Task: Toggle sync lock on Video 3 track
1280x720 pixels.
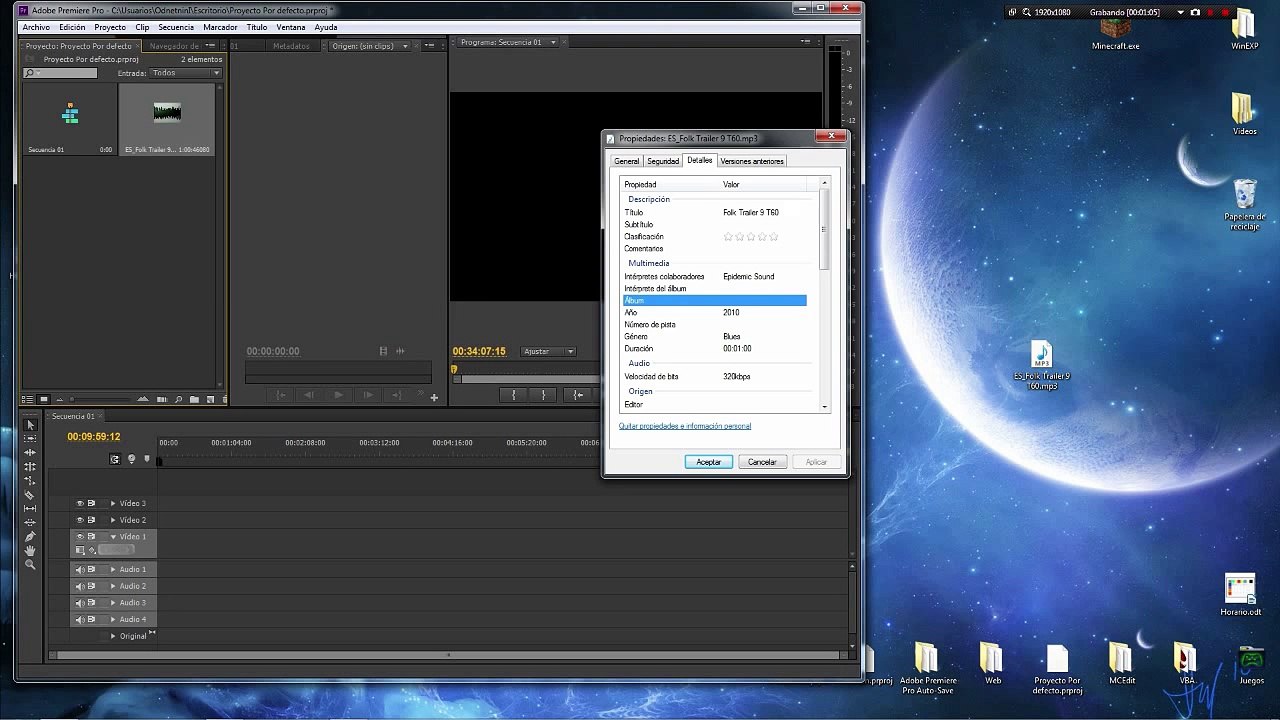Action: click(91, 503)
